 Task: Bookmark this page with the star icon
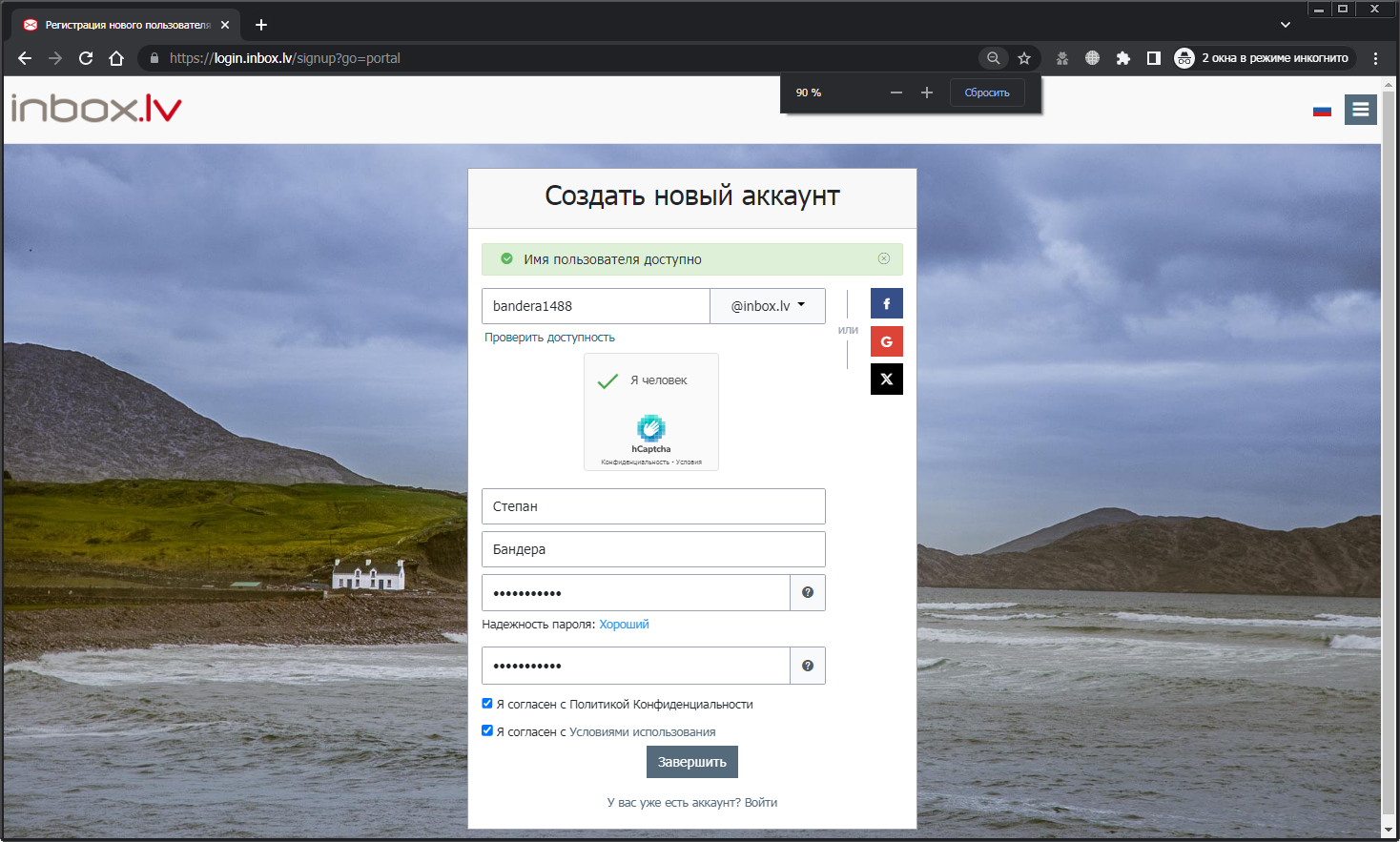1024,58
